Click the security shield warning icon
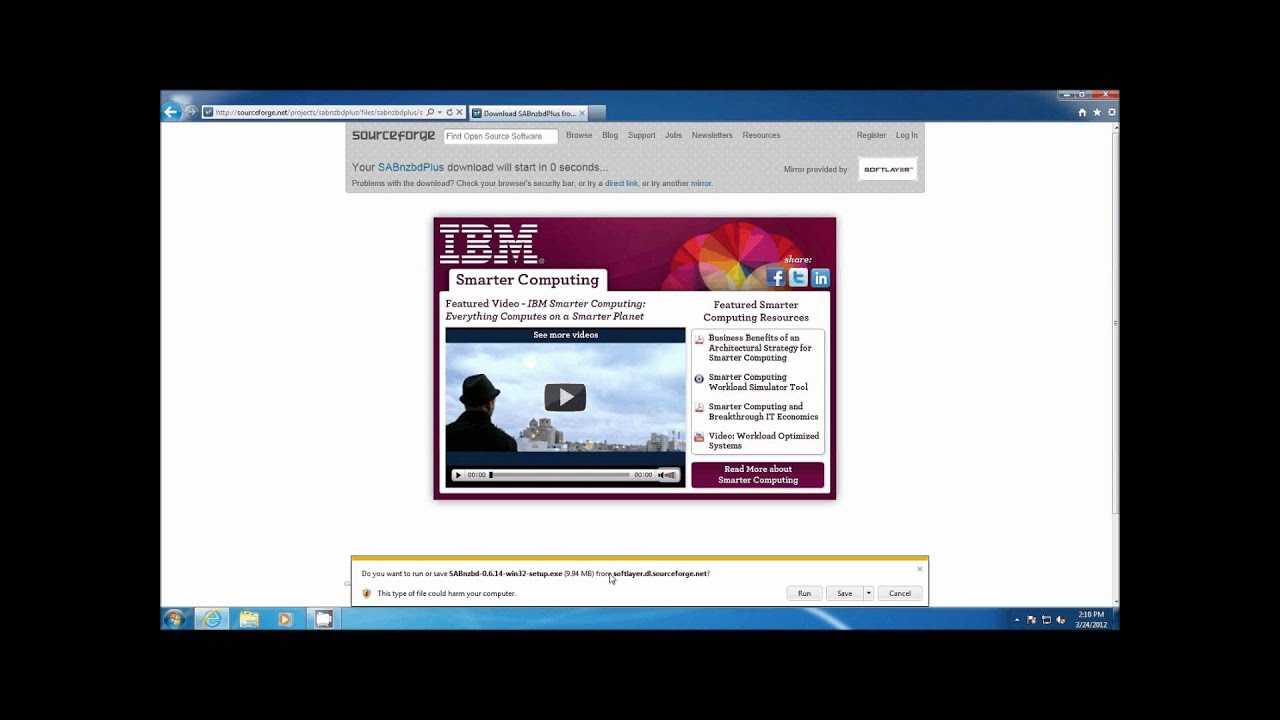 coord(367,593)
